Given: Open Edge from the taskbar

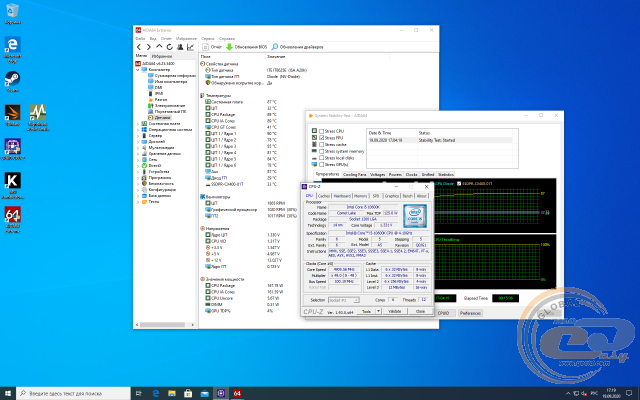Looking at the screenshot, I should [156, 393].
